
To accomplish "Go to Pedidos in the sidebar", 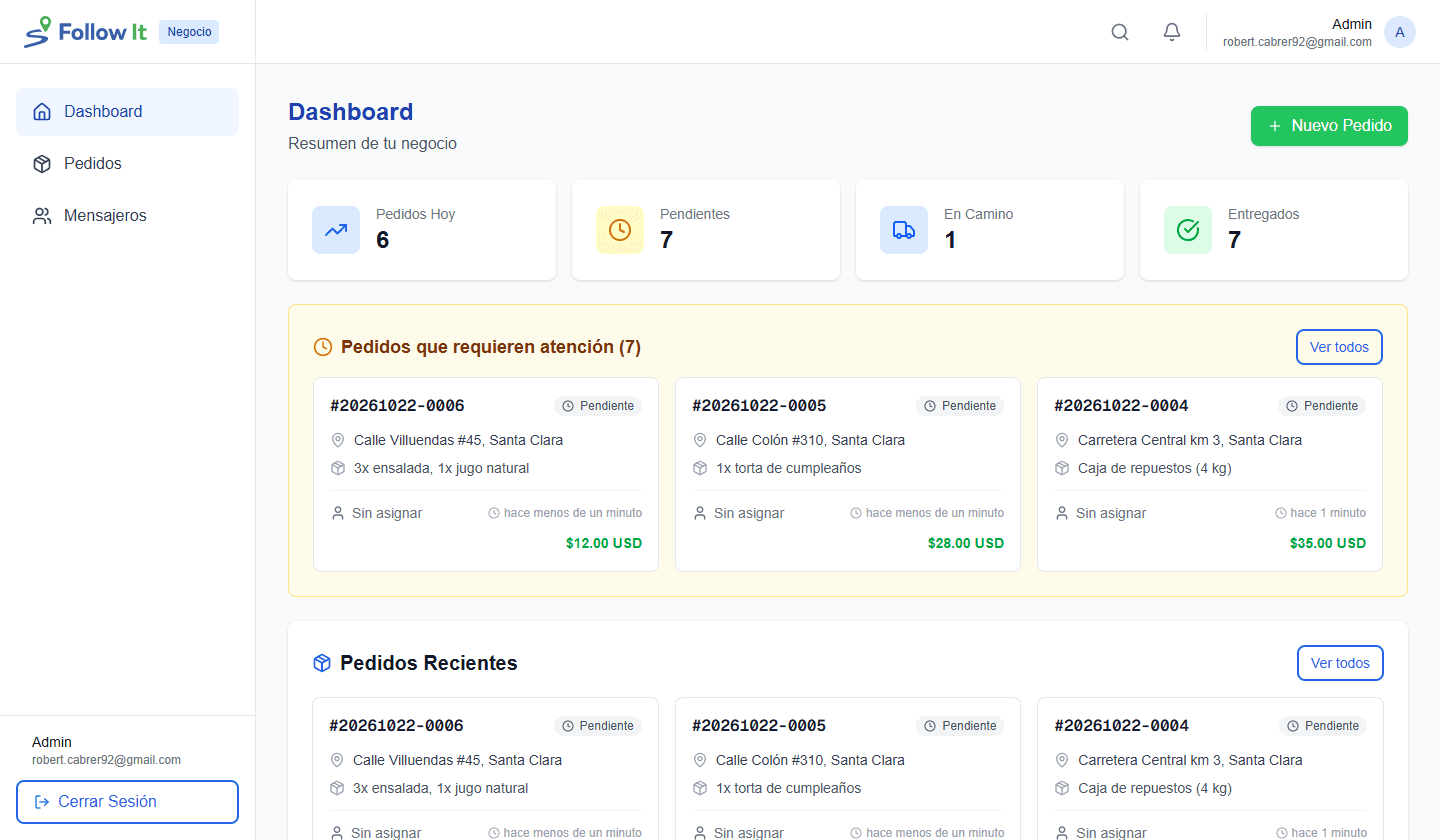I will pyautogui.click(x=127, y=164).
